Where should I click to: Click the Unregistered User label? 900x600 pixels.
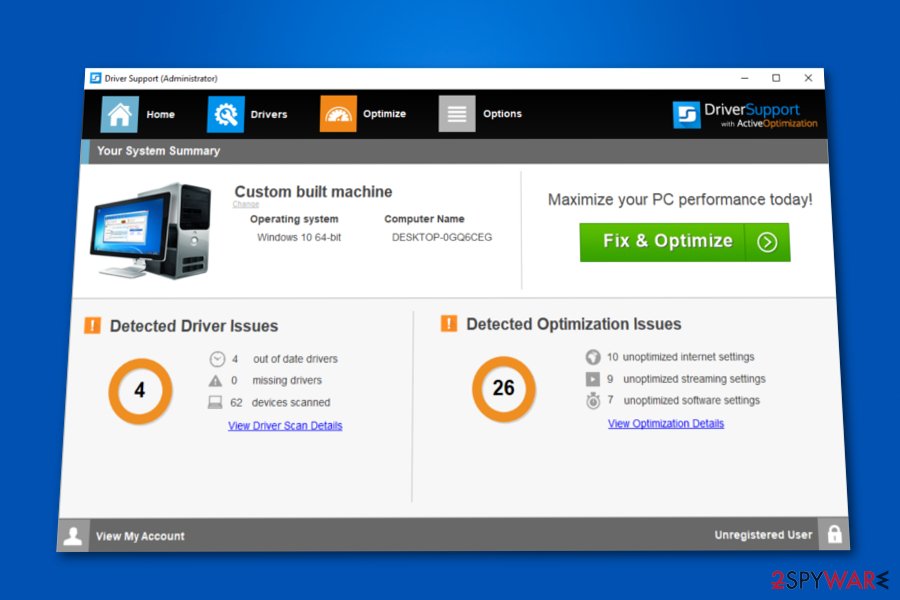[763, 535]
